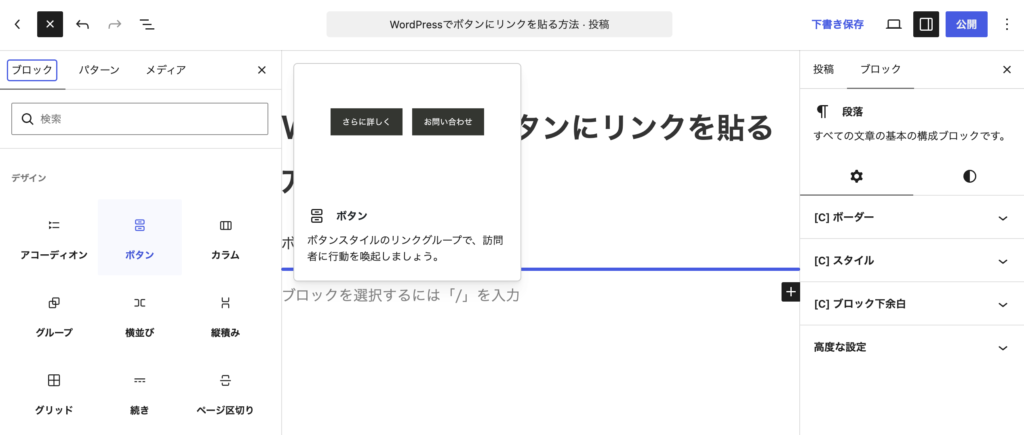Insert the アコーディオン block
Image resolution: width=1024 pixels, height=435 pixels.
[x=54, y=238]
